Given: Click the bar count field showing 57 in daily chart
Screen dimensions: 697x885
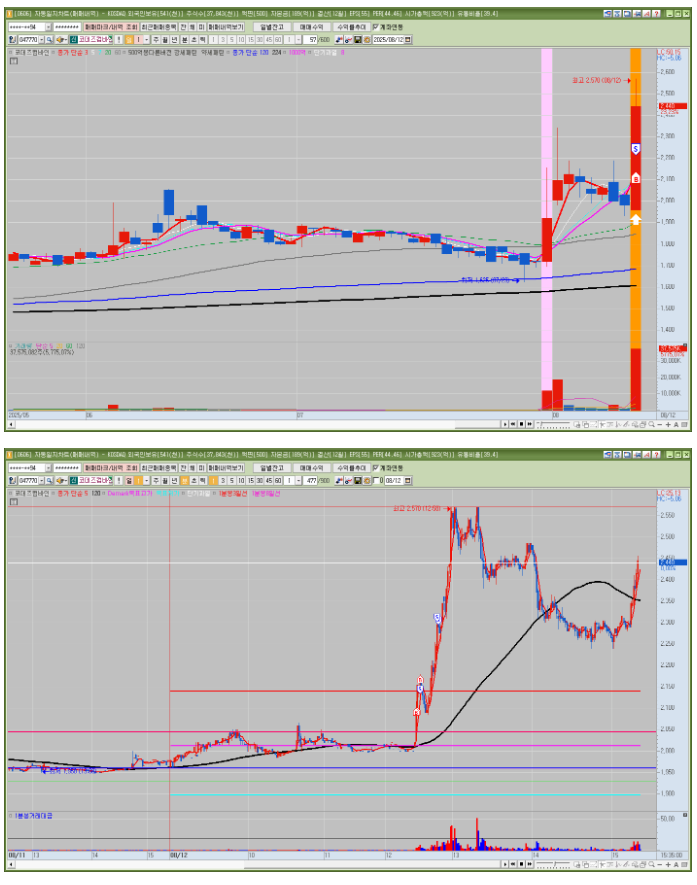Looking at the screenshot, I should pos(311,40).
